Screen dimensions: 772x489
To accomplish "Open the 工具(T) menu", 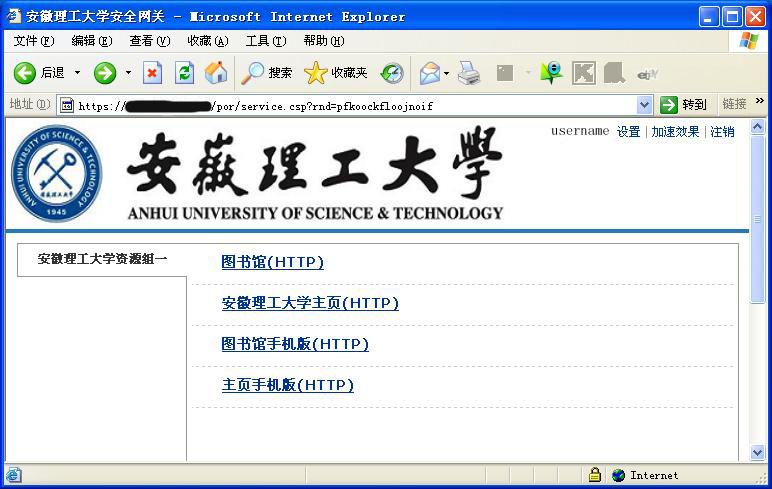I will (265, 41).
